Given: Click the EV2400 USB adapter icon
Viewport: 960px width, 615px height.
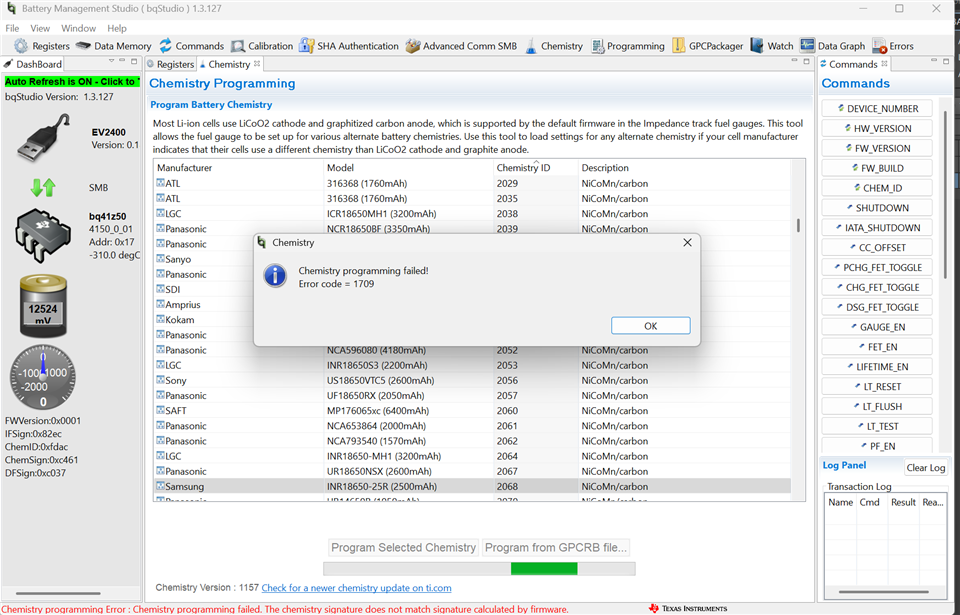Looking at the screenshot, I should click(43, 137).
